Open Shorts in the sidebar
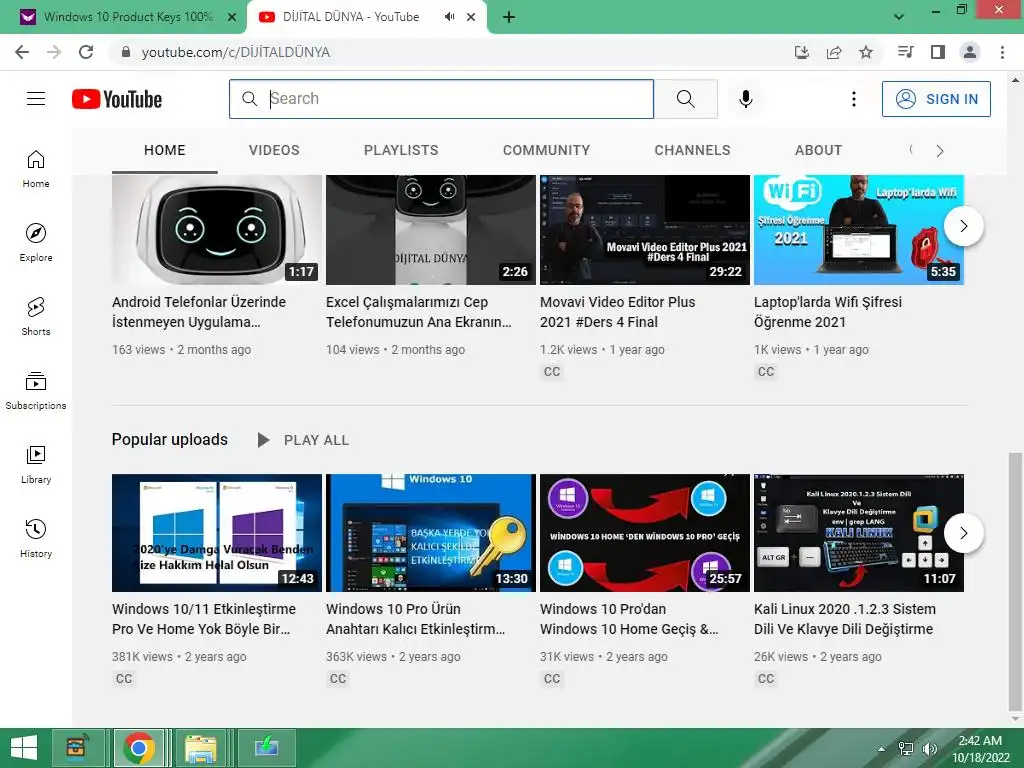 click(36, 317)
